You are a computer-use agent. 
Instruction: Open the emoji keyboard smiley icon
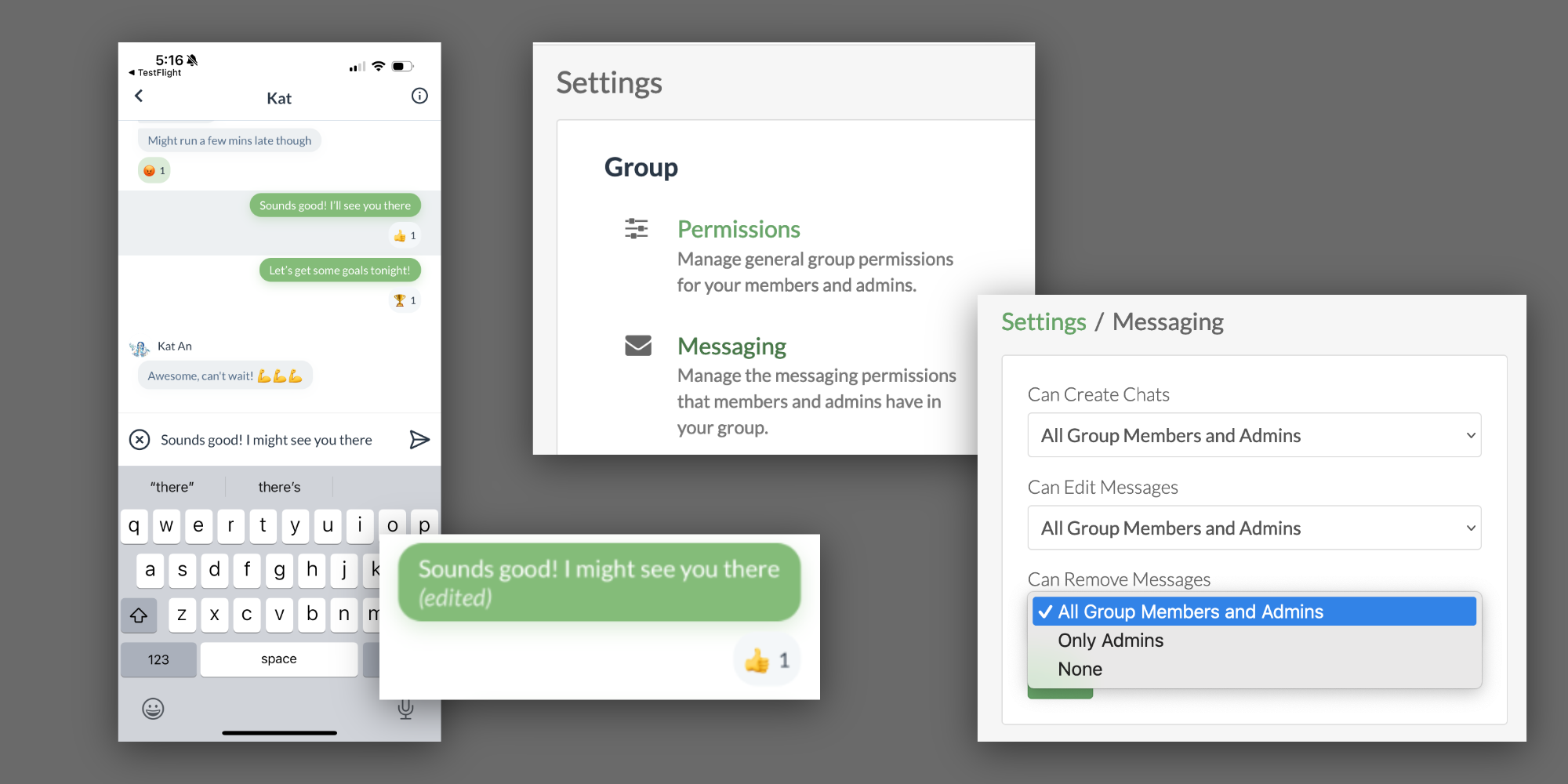coord(153,709)
